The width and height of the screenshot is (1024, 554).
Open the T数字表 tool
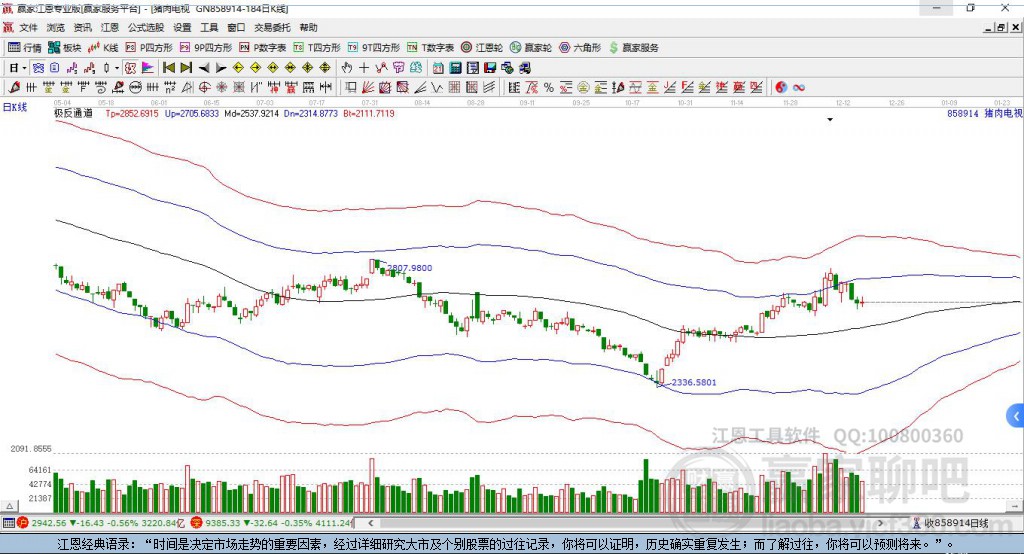(x=430, y=48)
